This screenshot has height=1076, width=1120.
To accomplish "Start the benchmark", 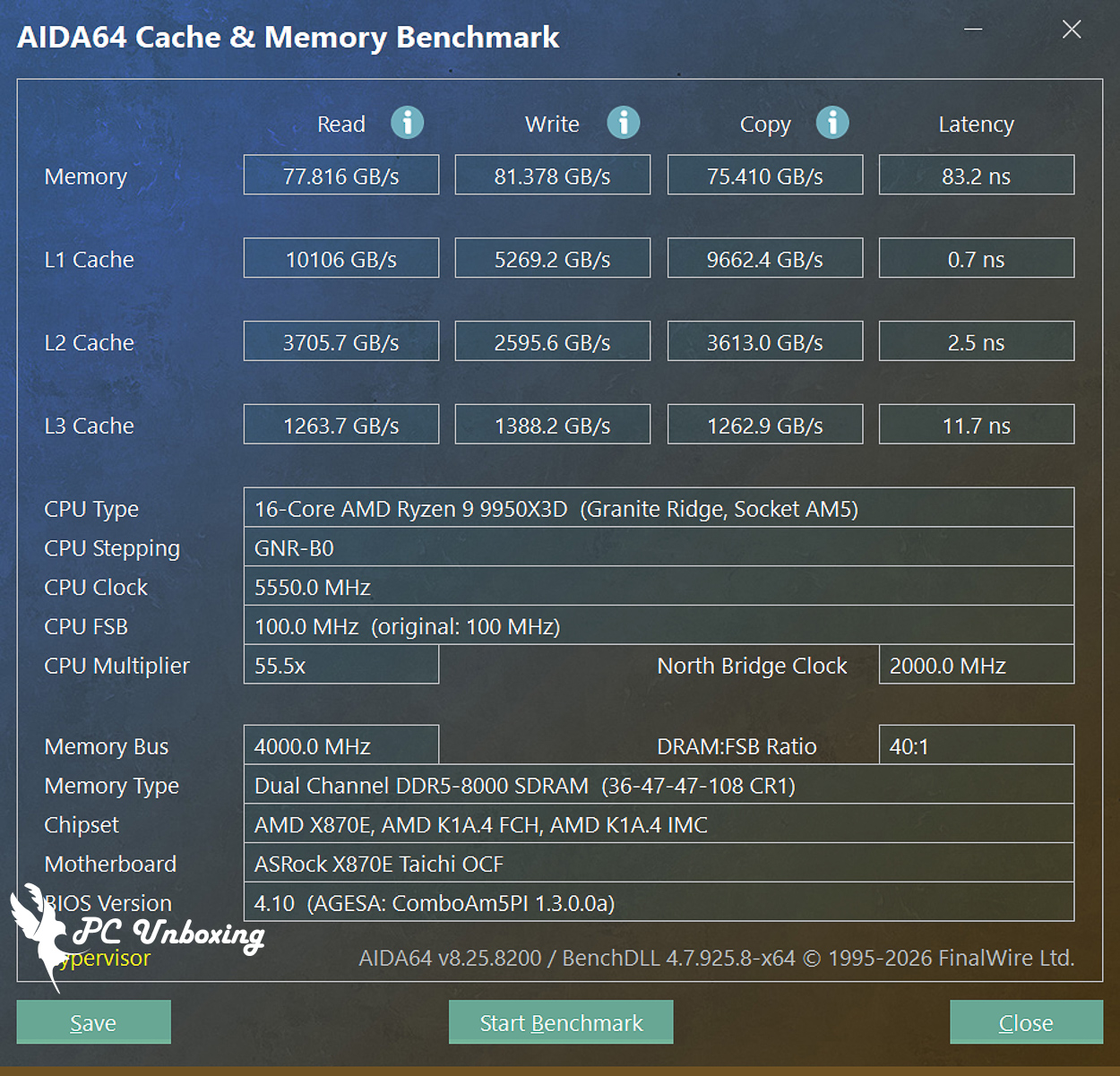I will (561, 1022).
